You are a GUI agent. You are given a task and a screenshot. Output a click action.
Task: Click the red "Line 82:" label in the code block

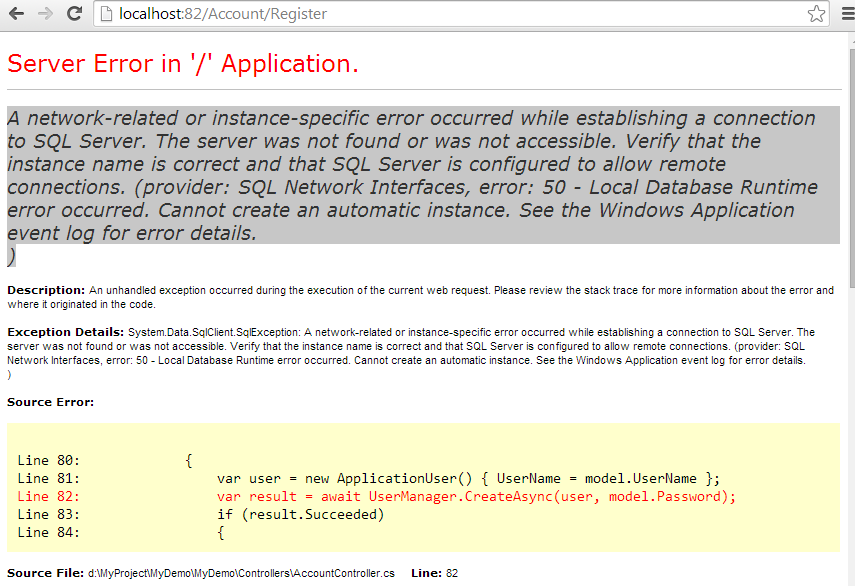coord(49,497)
